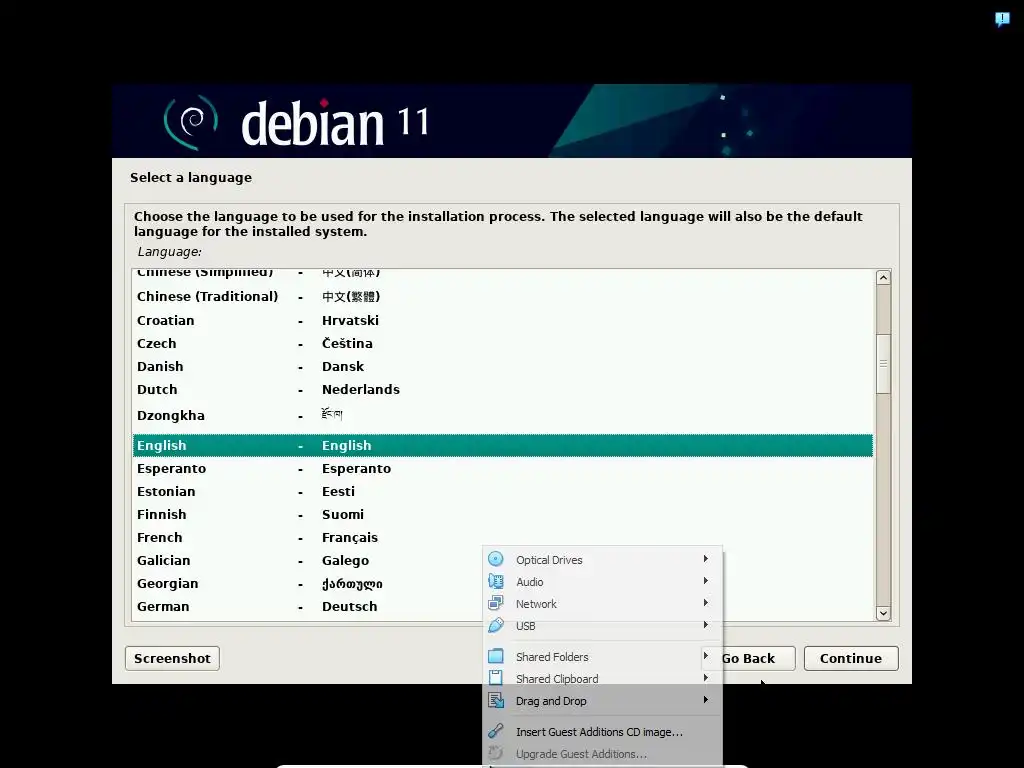This screenshot has height=768, width=1024.
Task: Click the Audio speaker icon
Action: (496, 581)
